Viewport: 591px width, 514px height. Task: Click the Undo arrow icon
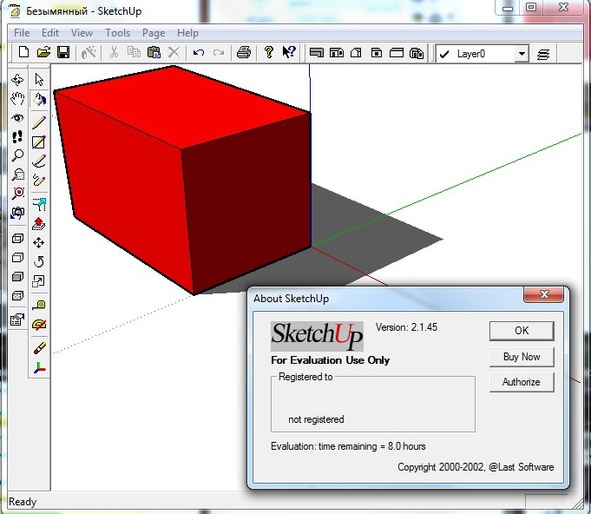coord(198,52)
